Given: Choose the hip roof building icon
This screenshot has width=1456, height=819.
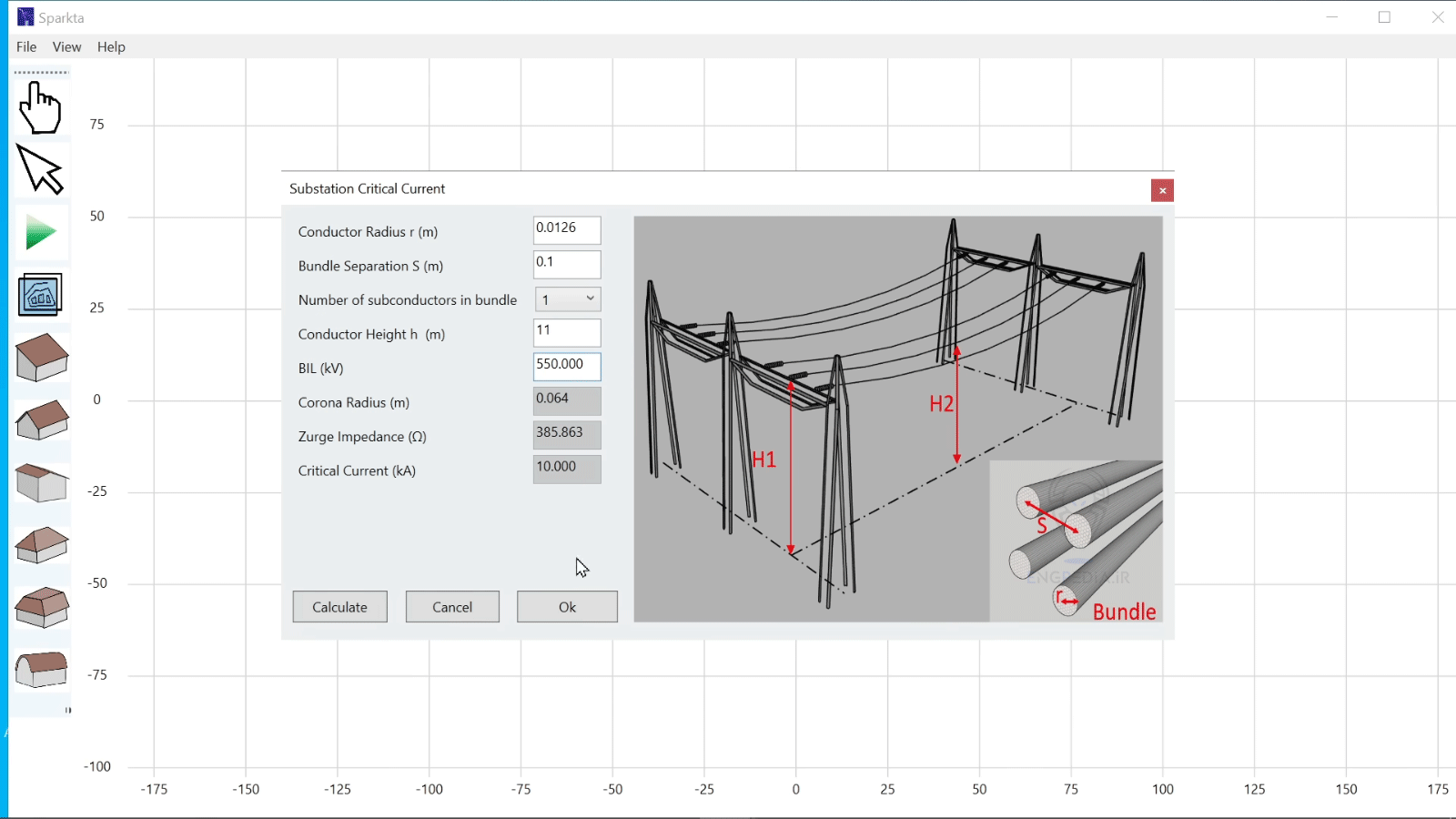Looking at the screenshot, I should pyautogui.click(x=42, y=545).
